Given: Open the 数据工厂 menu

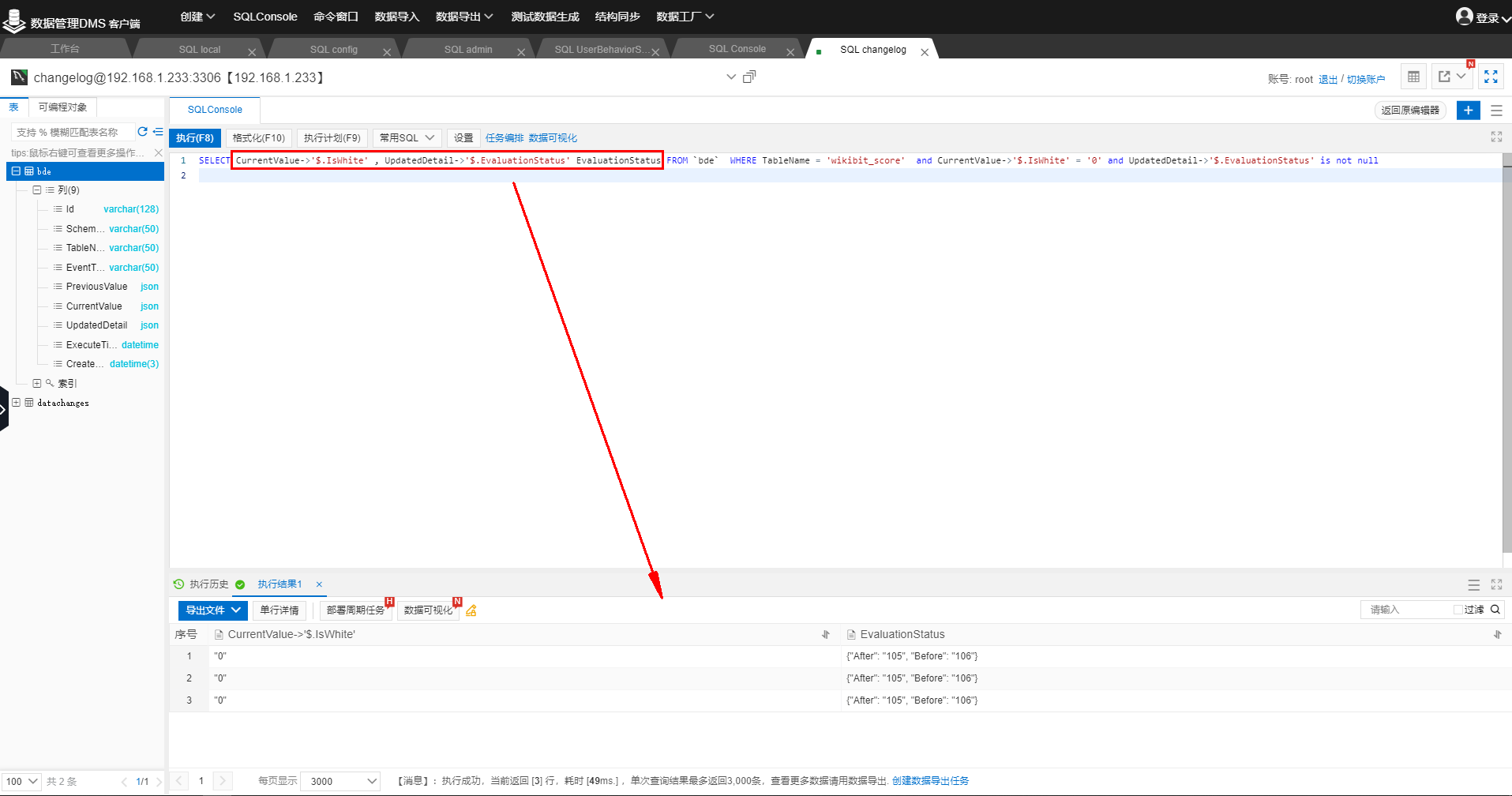Looking at the screenshot, I should [685, 17].
